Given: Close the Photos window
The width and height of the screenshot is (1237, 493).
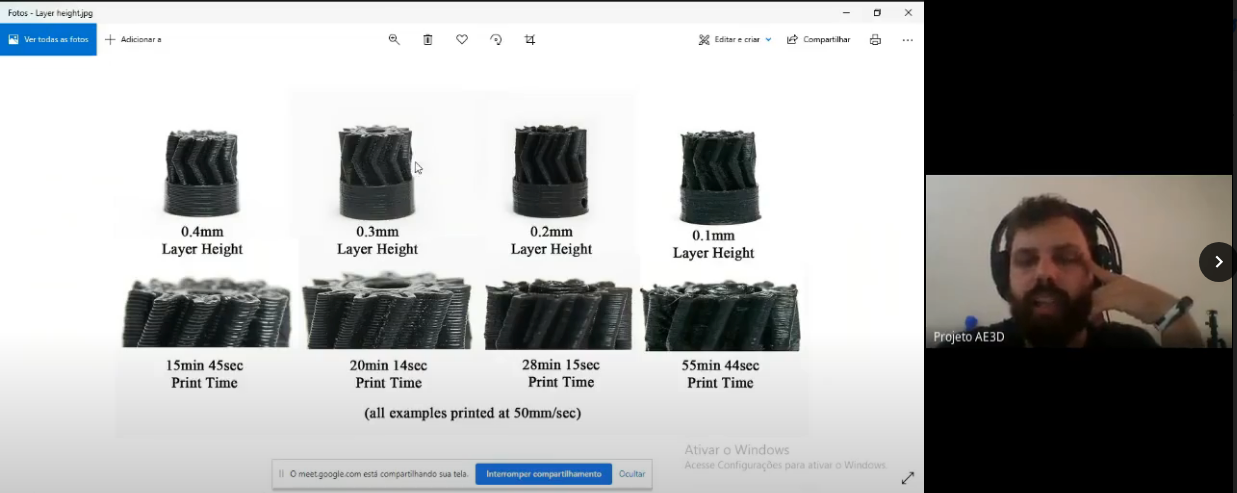Looking at the screenshot, I should 908,12.
